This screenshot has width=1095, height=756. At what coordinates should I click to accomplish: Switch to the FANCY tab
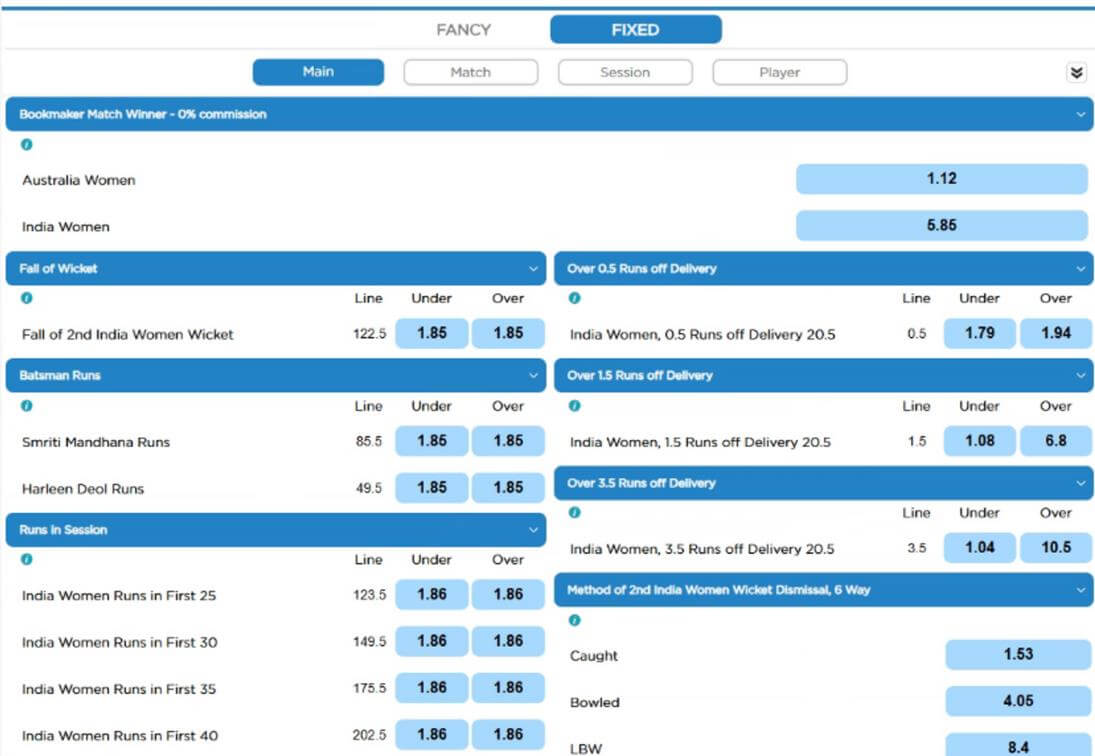pyautogui.click(x=462, y=29)
